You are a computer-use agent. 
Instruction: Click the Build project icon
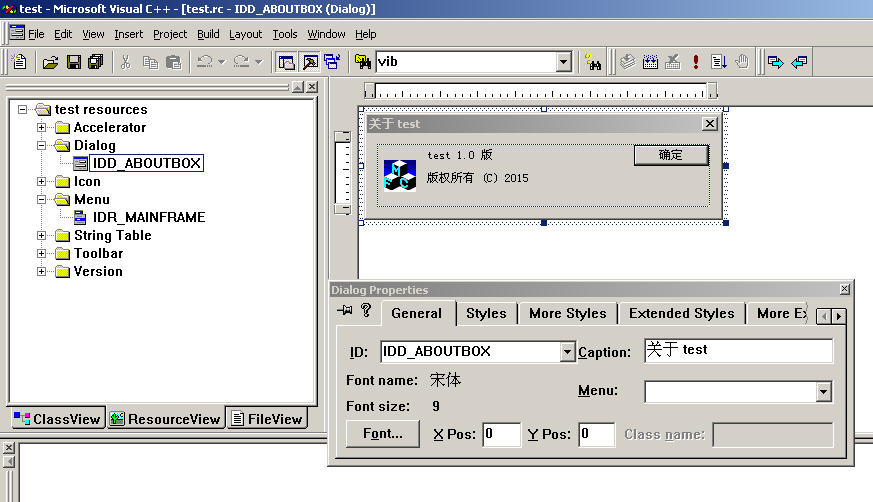pos(650,62)
